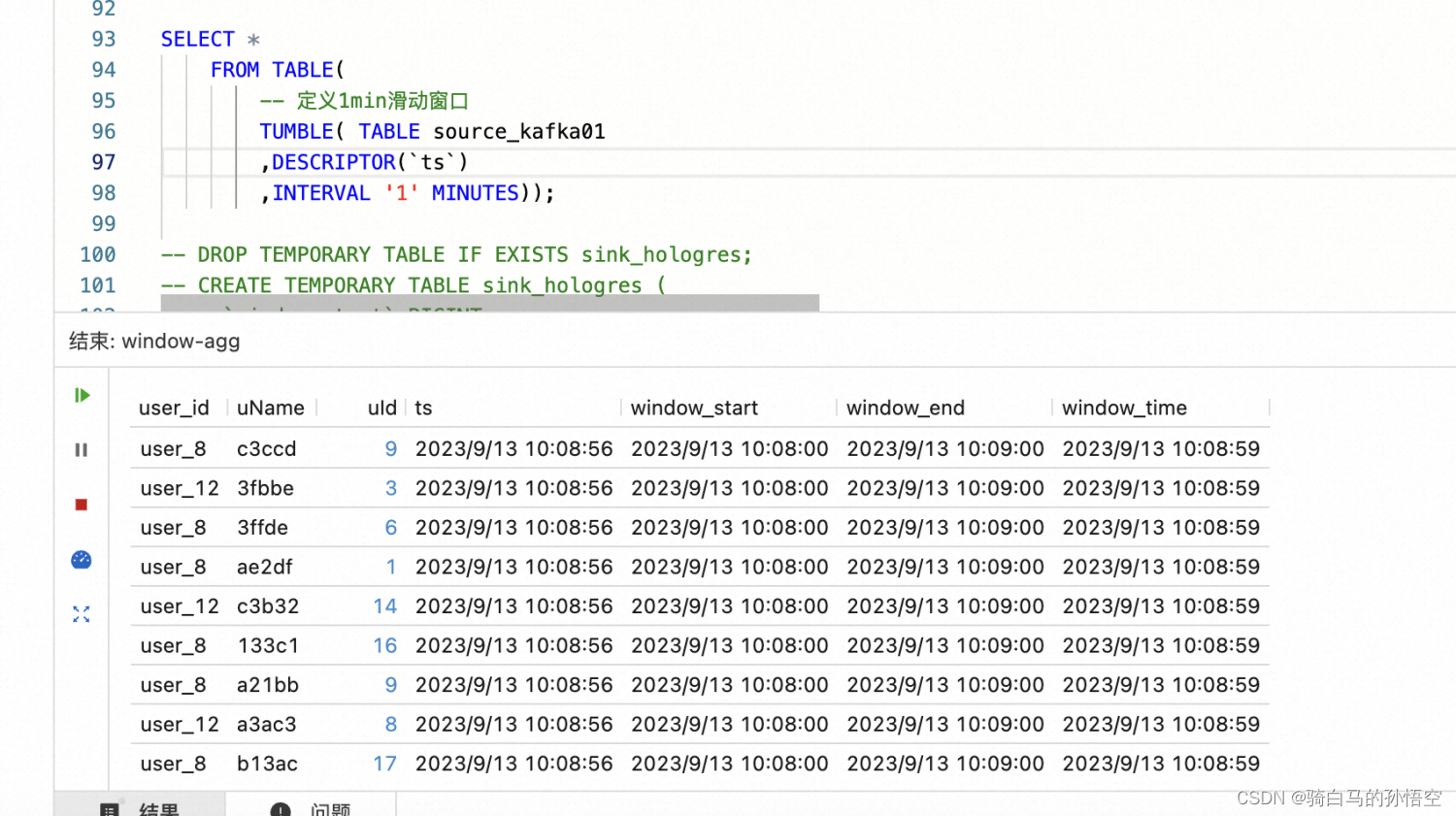The height and width of the screenshot is (816, 1456).
Task: Click uId value 8 in a3ac3 row
Action: pyautogui.click(x=391, y=724)
